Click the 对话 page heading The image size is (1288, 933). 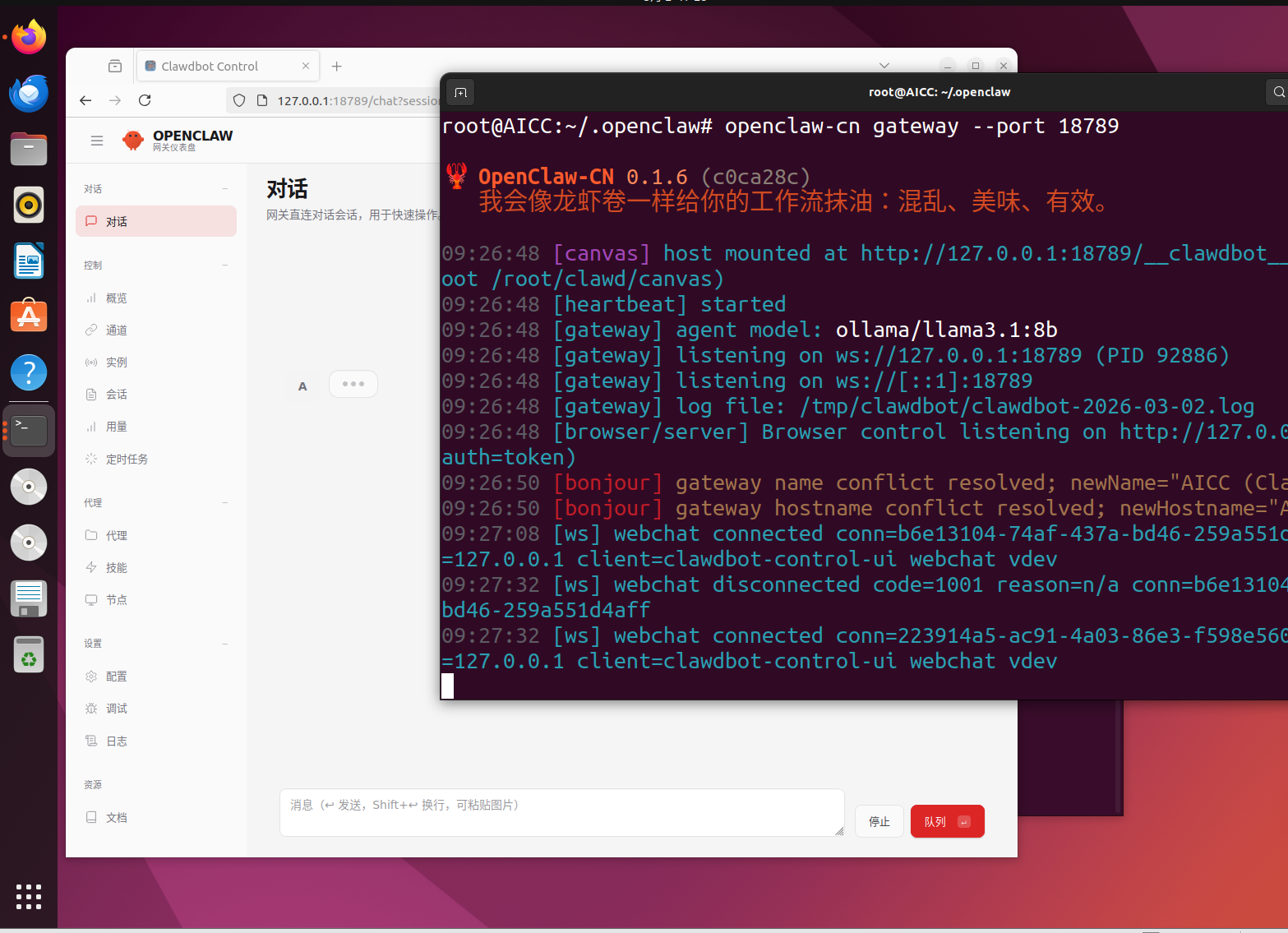pos(287,189)
